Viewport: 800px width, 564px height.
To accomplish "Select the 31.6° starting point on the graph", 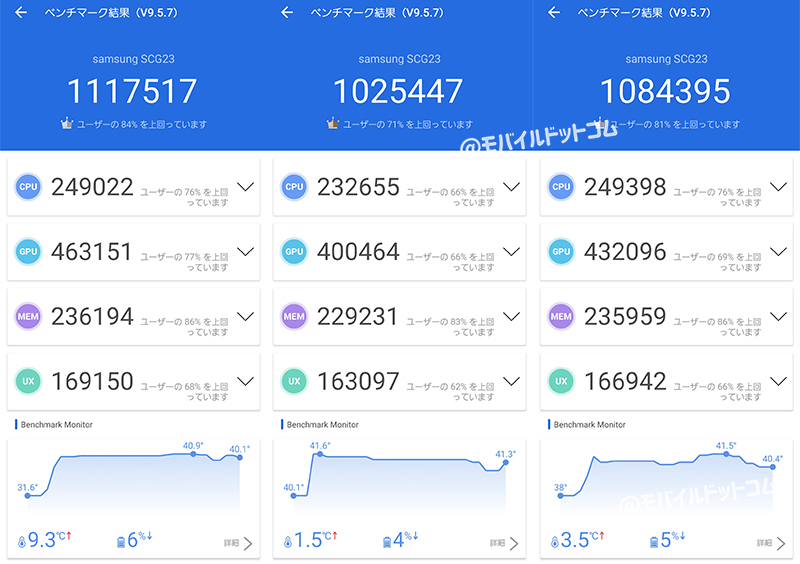I will click(28, 495).
